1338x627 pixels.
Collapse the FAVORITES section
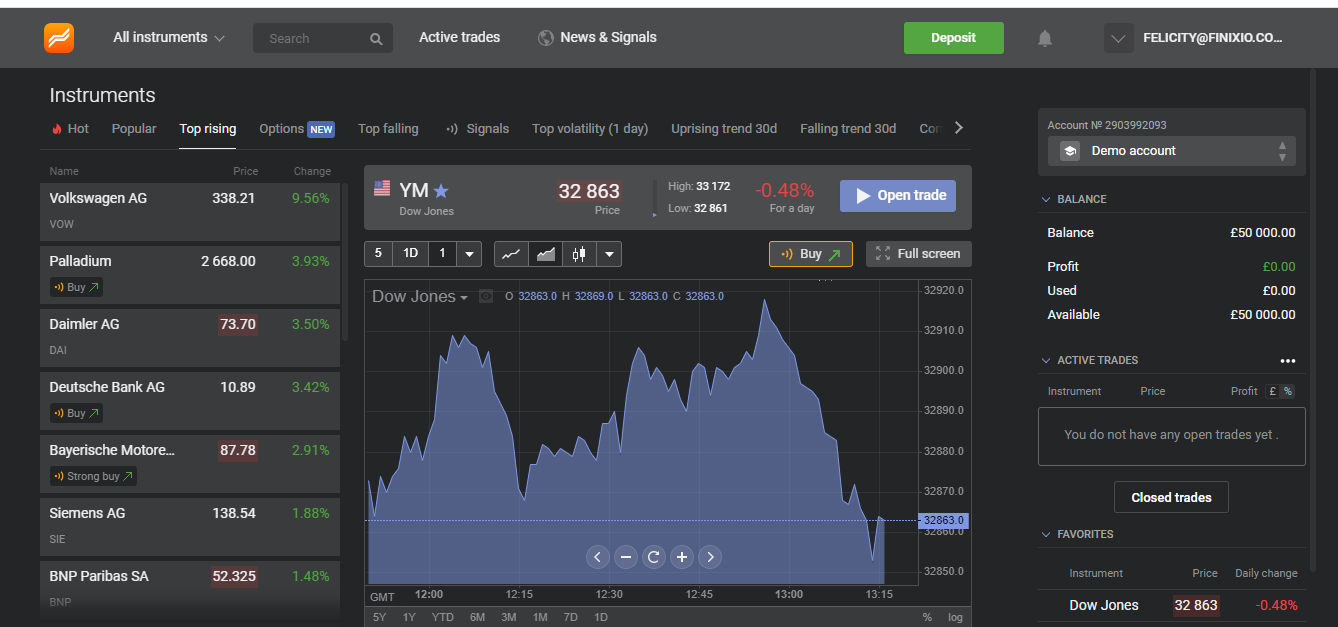coord(1046,535)
